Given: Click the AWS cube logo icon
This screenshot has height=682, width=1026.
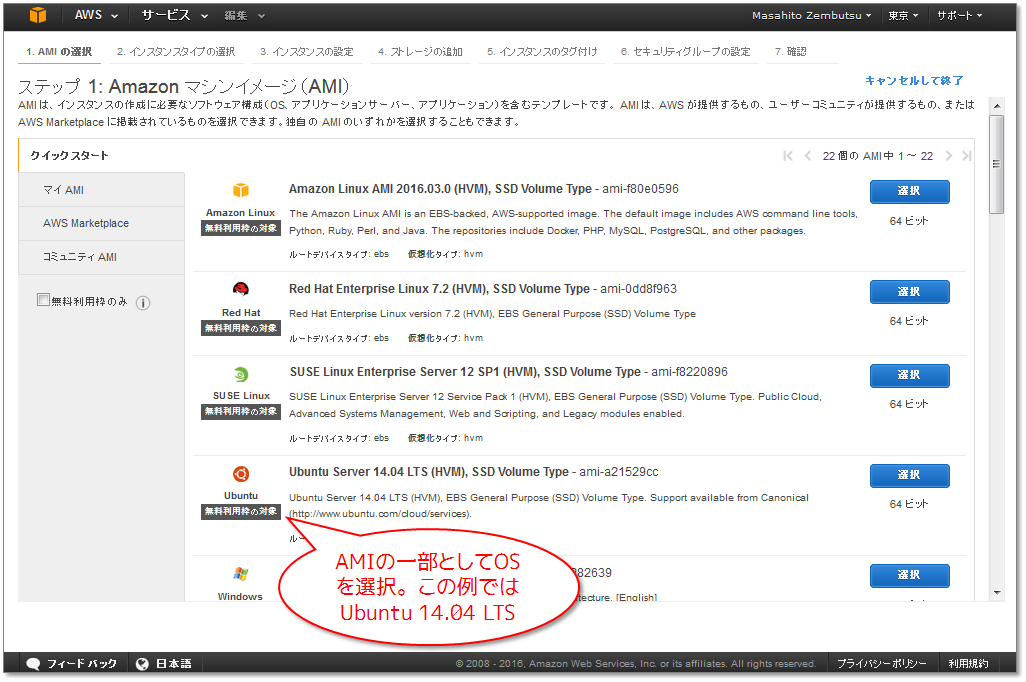Looking at the screenshot, I should tap(38, 15).
